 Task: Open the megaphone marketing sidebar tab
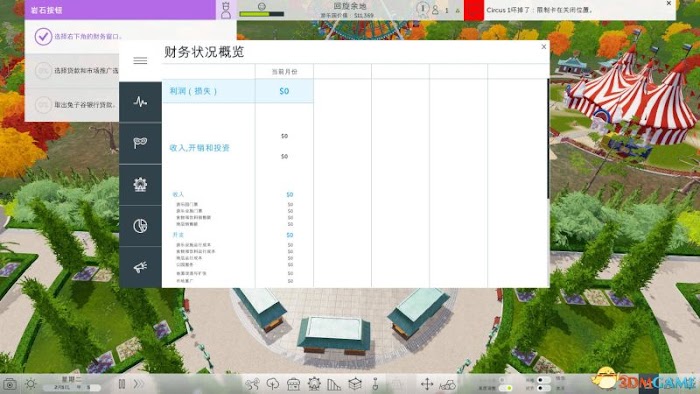[x=140, y=267]
